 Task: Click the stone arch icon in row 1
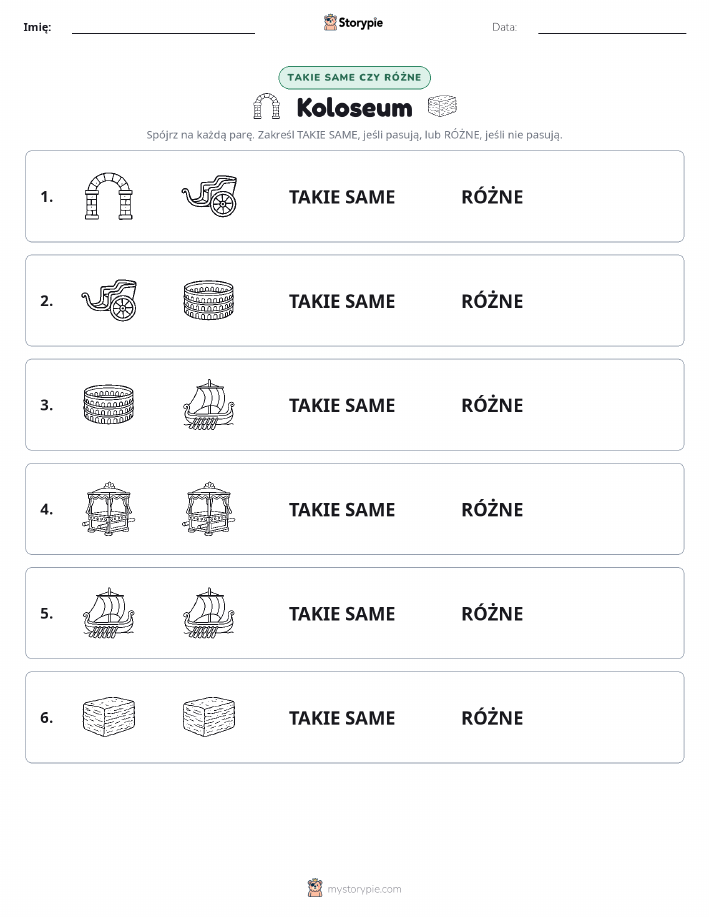(x=109, y=196)
